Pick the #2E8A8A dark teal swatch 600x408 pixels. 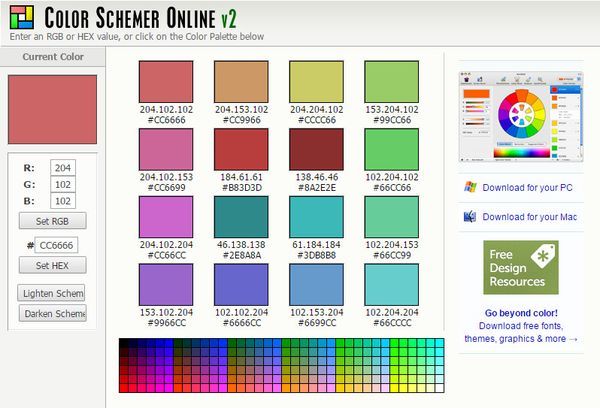coord(241,217)
